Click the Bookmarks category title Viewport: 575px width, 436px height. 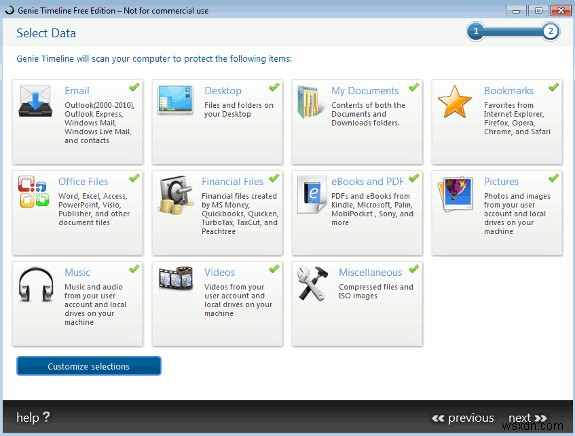point(509,91)
